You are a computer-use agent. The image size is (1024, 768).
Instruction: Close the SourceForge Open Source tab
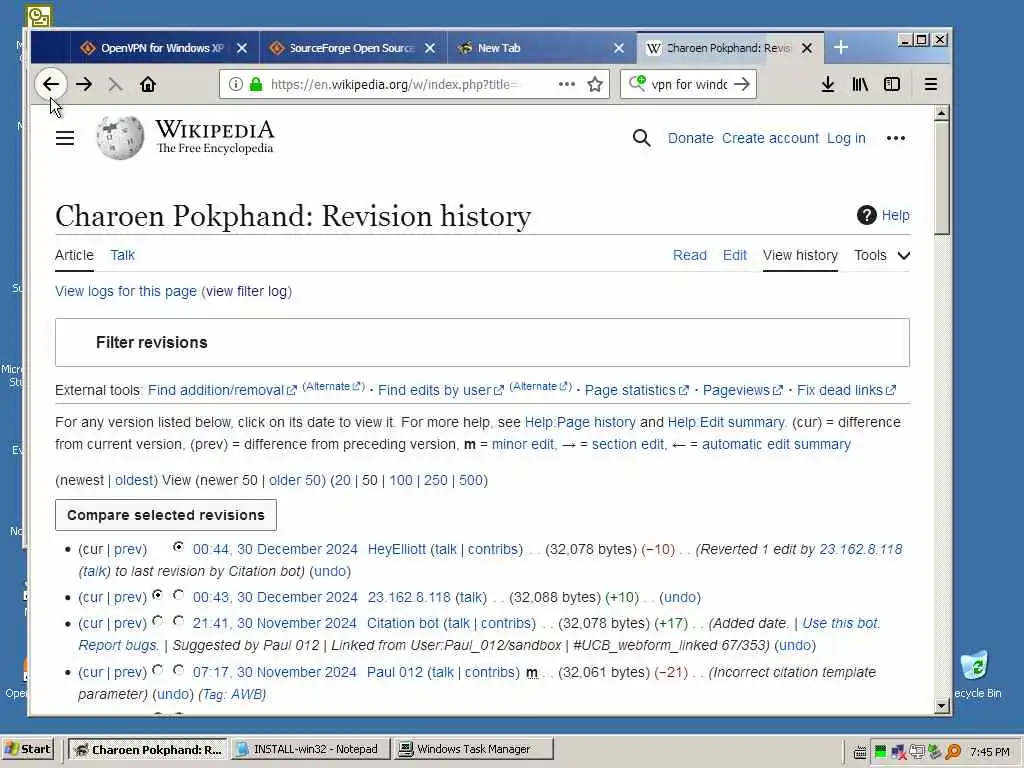(430, 48)
